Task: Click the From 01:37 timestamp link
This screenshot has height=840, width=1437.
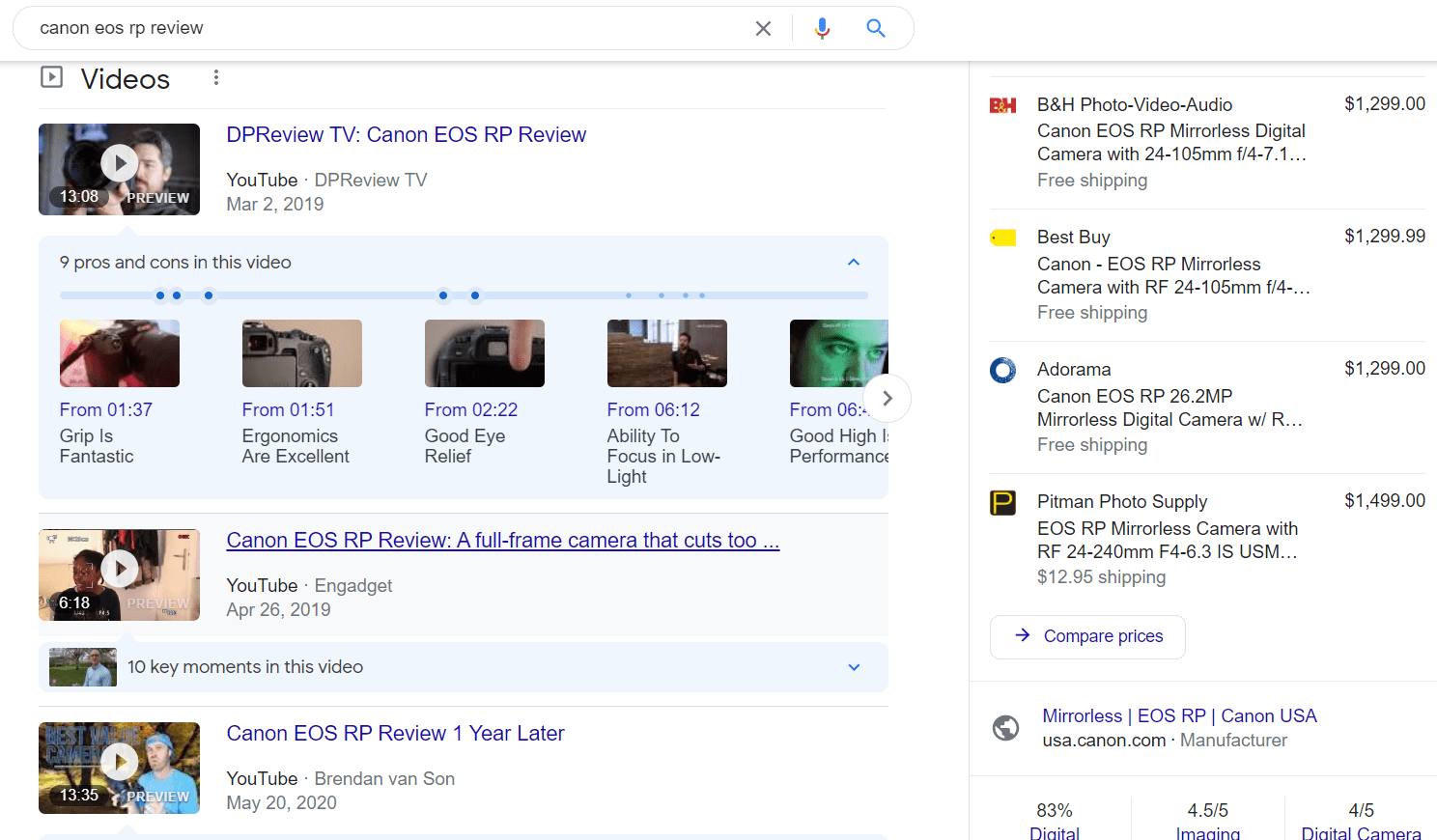Action: click(106, 410)
